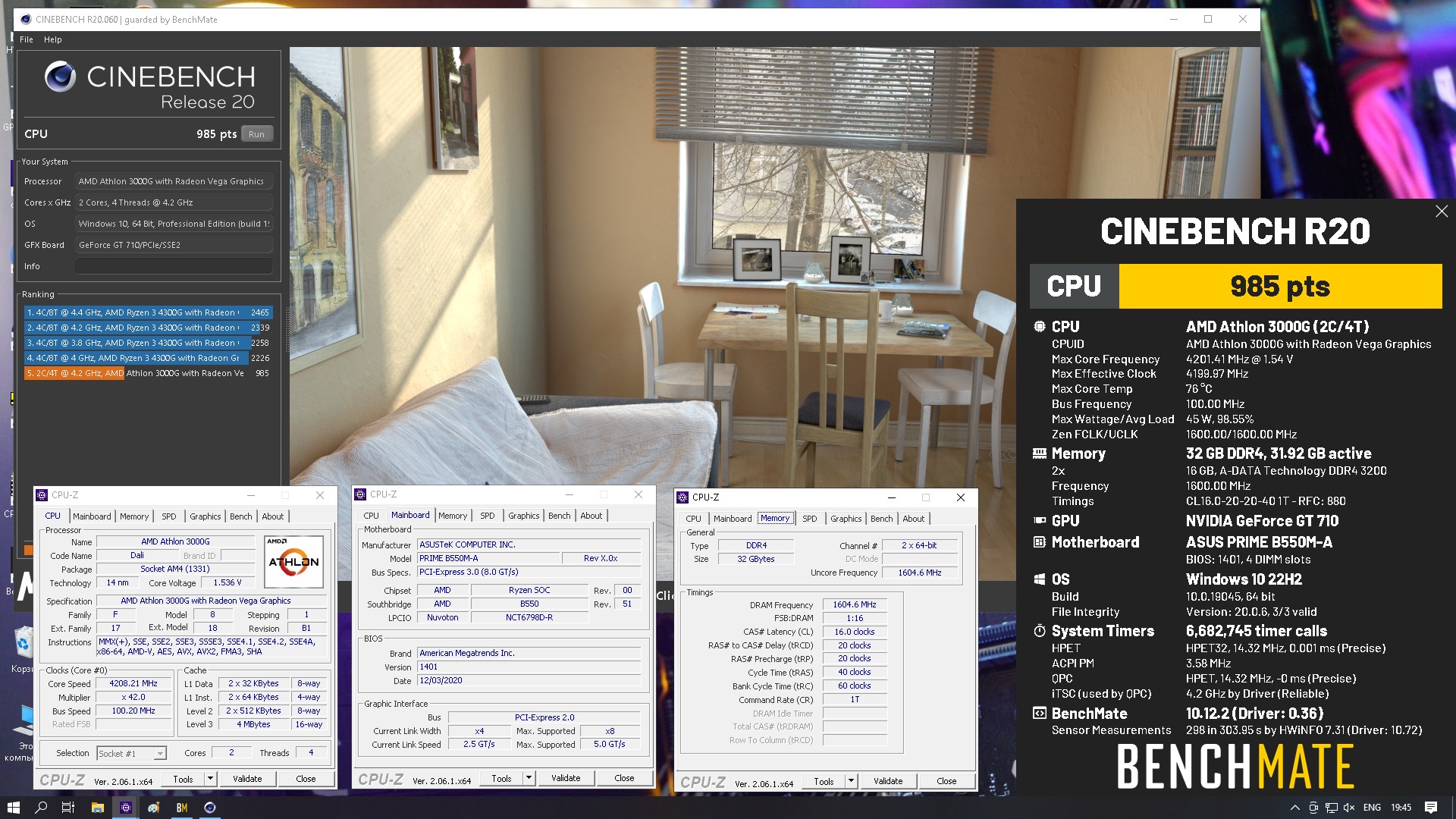Image resolution: width=1456 pixels, height=819 pixels.
Task: Select Bench tab in CPU-Z CPU window
Action: (241, 516)
